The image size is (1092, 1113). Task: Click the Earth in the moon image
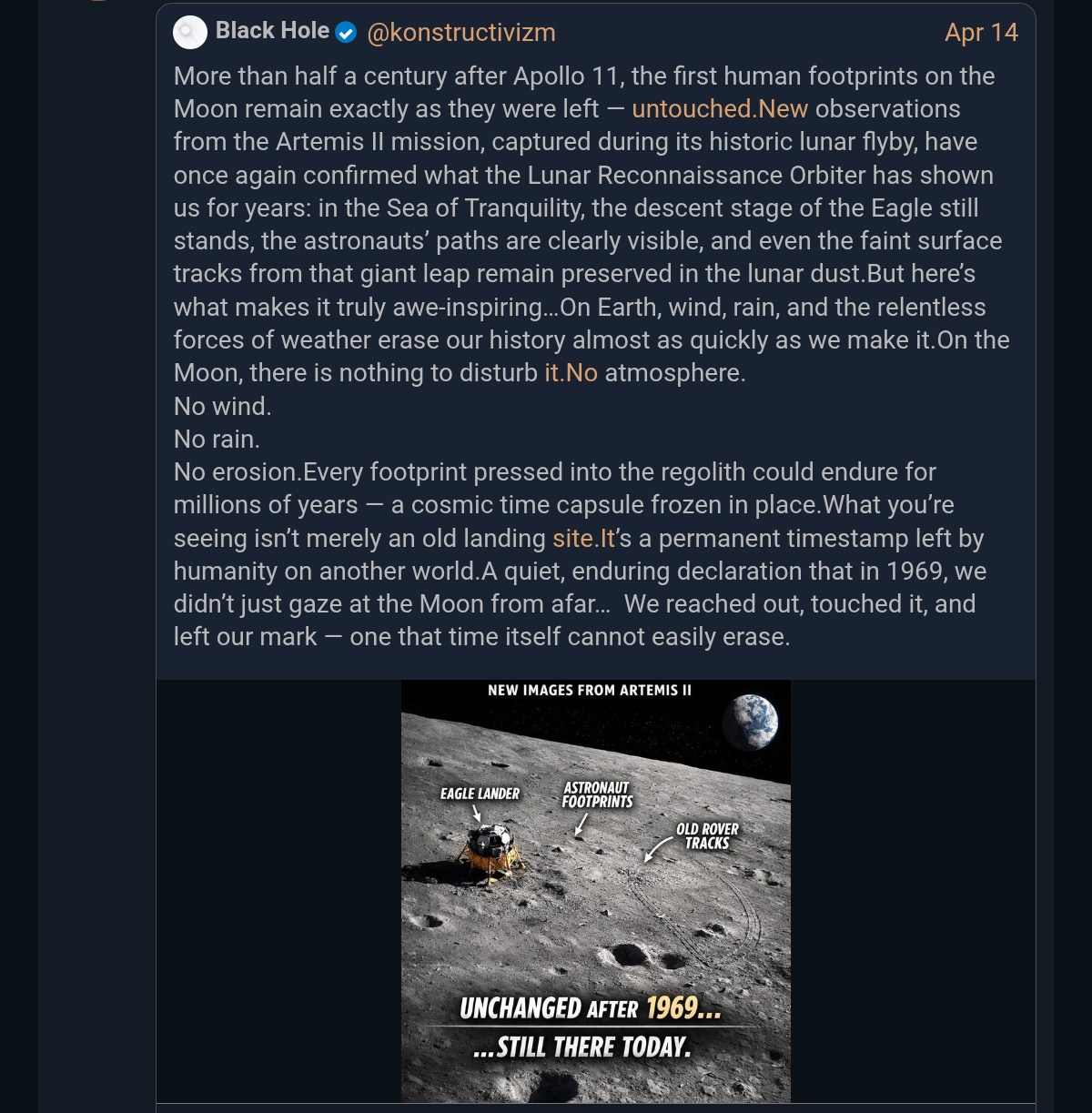click(x=751, y=721)
